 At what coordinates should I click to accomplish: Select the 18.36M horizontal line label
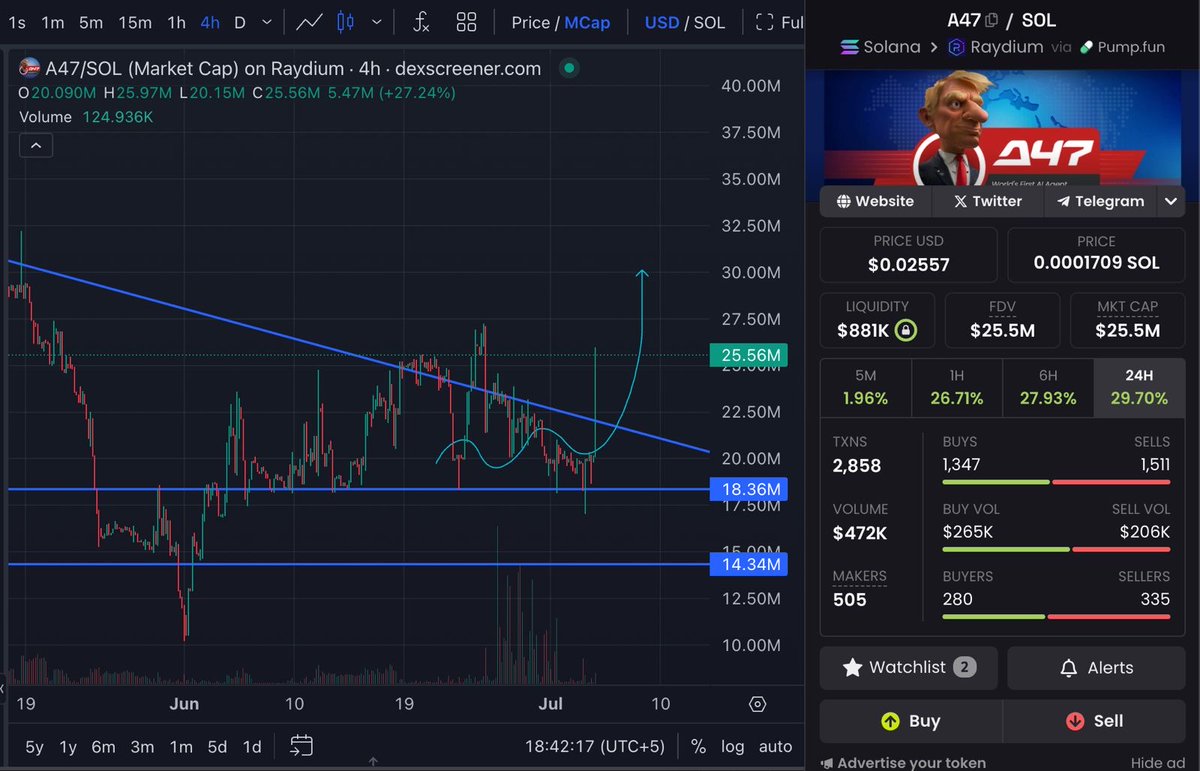tap(748, 490)
